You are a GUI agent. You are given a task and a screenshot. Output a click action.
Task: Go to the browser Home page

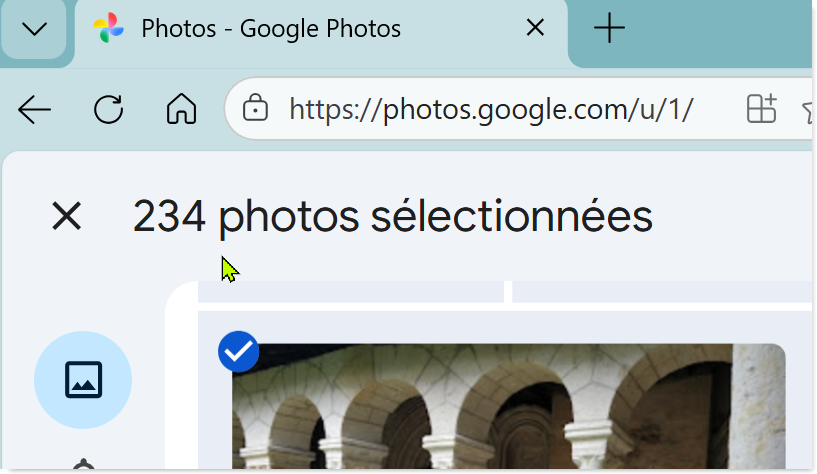[181, 109]
